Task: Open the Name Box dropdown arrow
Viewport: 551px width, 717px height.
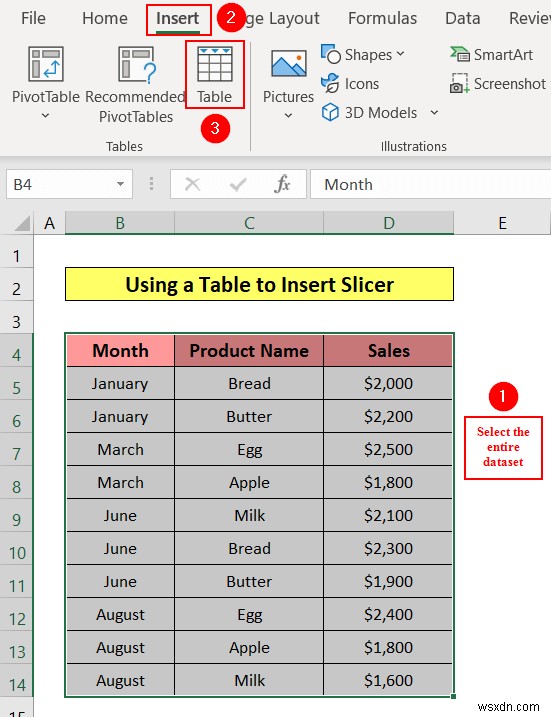Action: pos(120,184)
